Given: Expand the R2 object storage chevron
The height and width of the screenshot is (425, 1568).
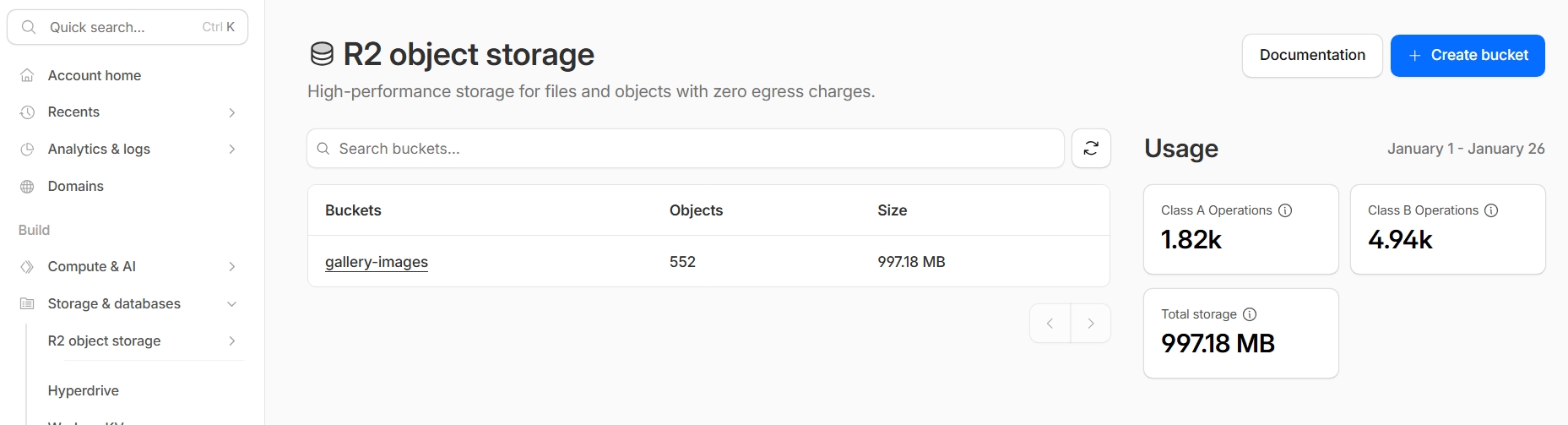Looking at the screenshot, I should coord(232,341).
